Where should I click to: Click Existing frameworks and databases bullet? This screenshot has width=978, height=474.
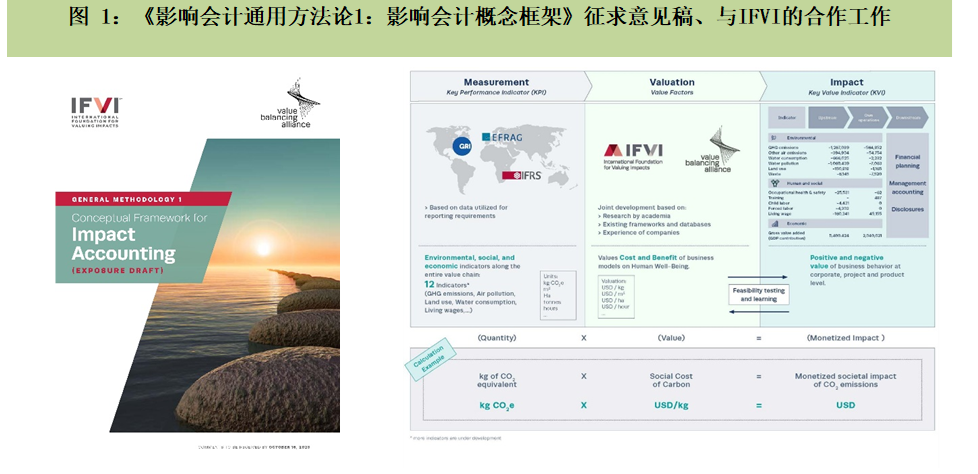coord(654,224)
